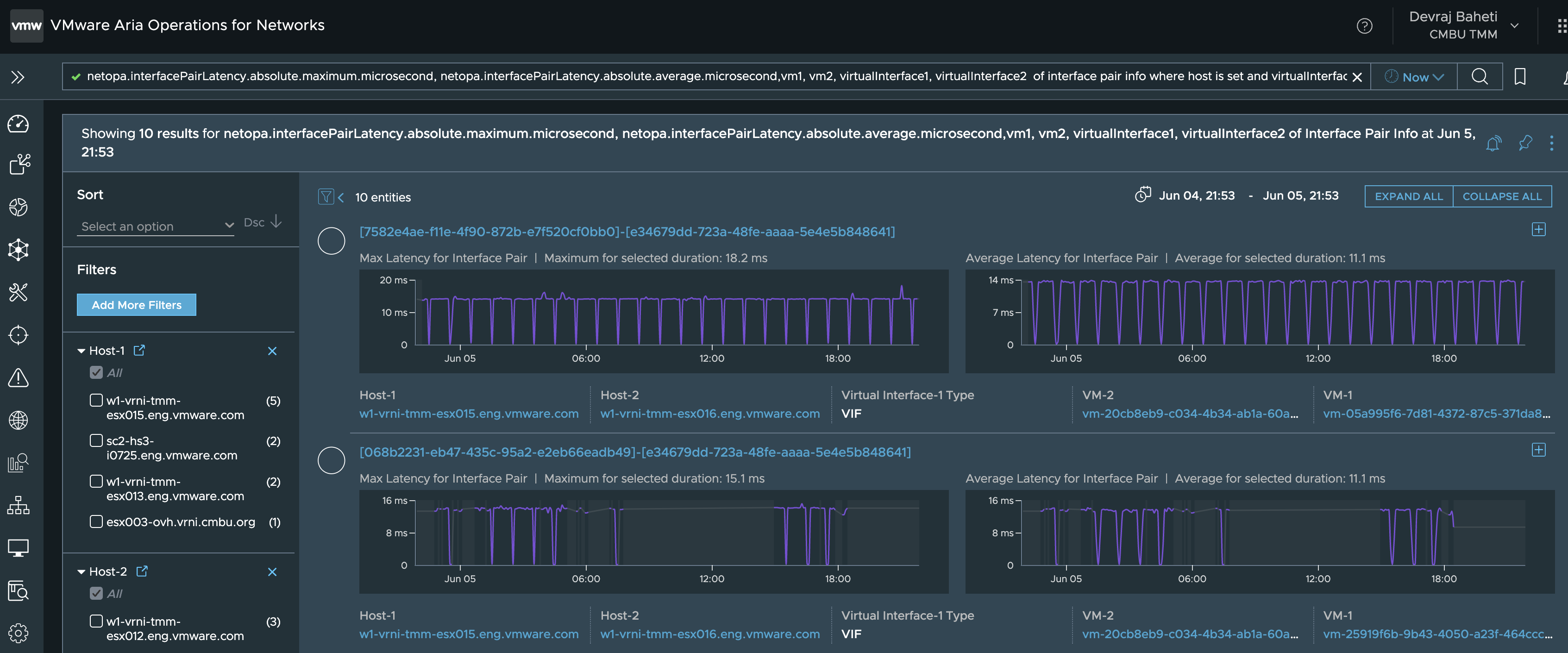Click the globe icon in sidebar

18,420
